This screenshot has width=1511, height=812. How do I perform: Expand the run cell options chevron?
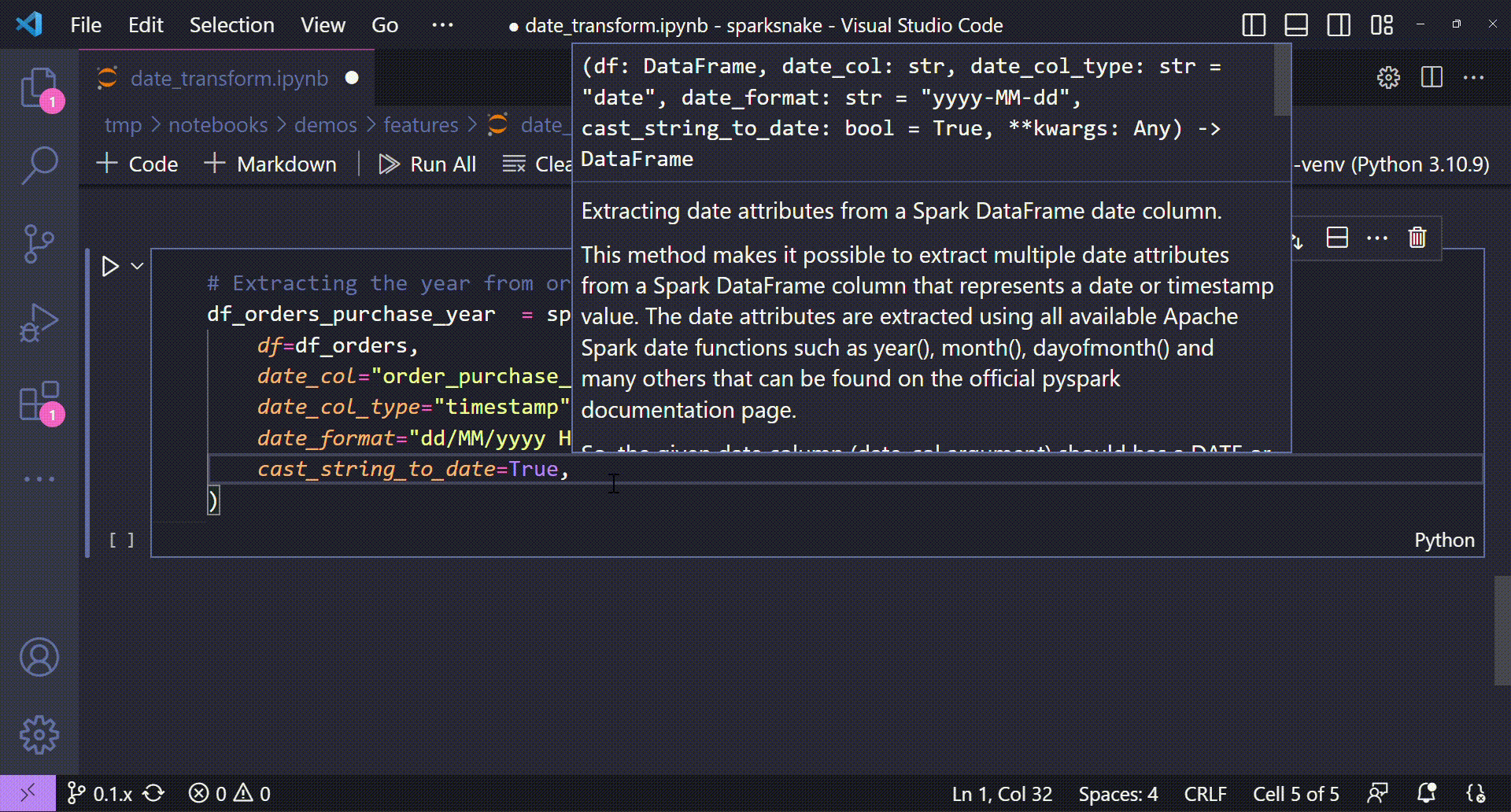click(x=137, y=266)
